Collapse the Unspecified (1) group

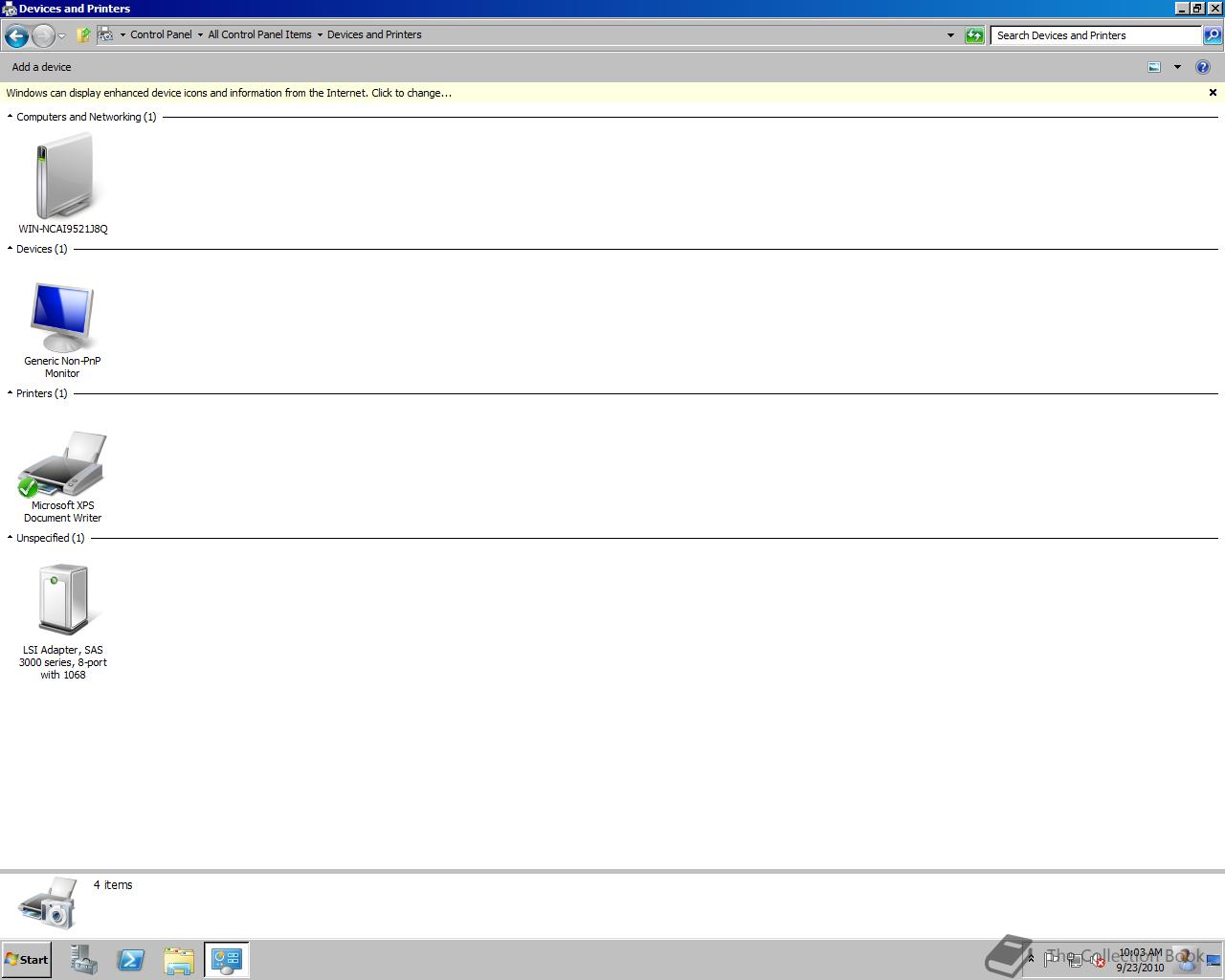pyautogui.click(x=10, y=538)
